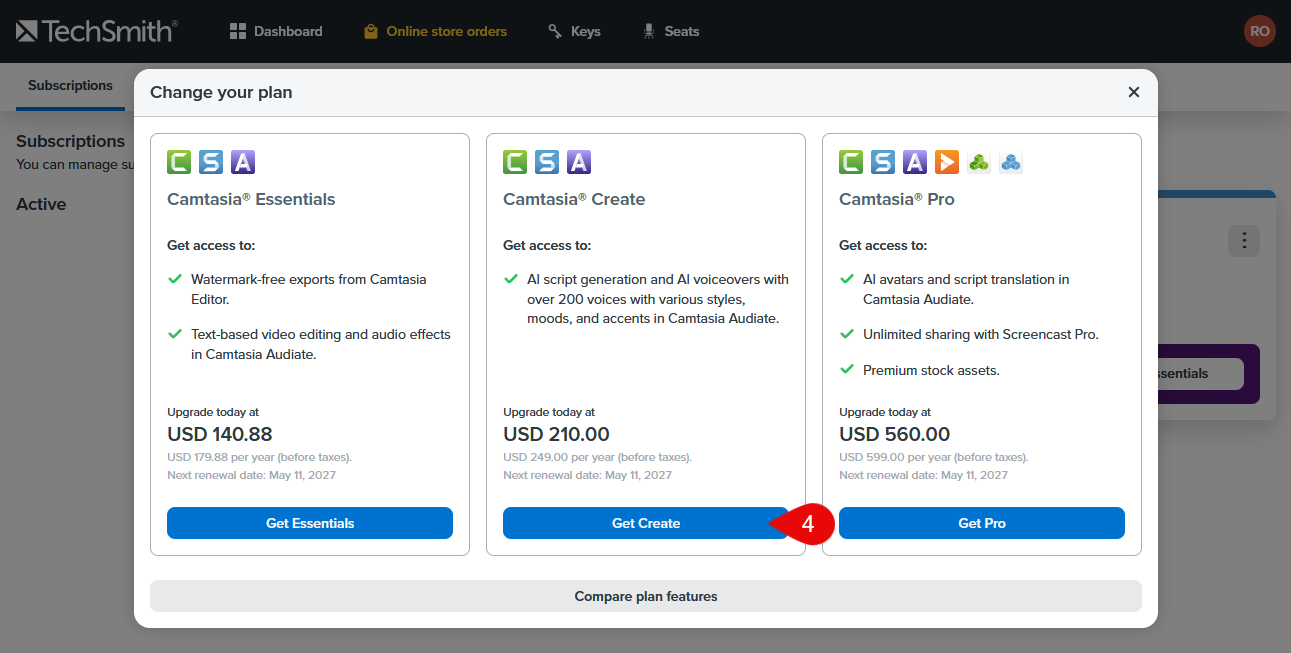Image resolution: width=1291 pixels, height=653 pixels.
Task: Open the RO user avatar menu
Action: tap(1259, 31)
